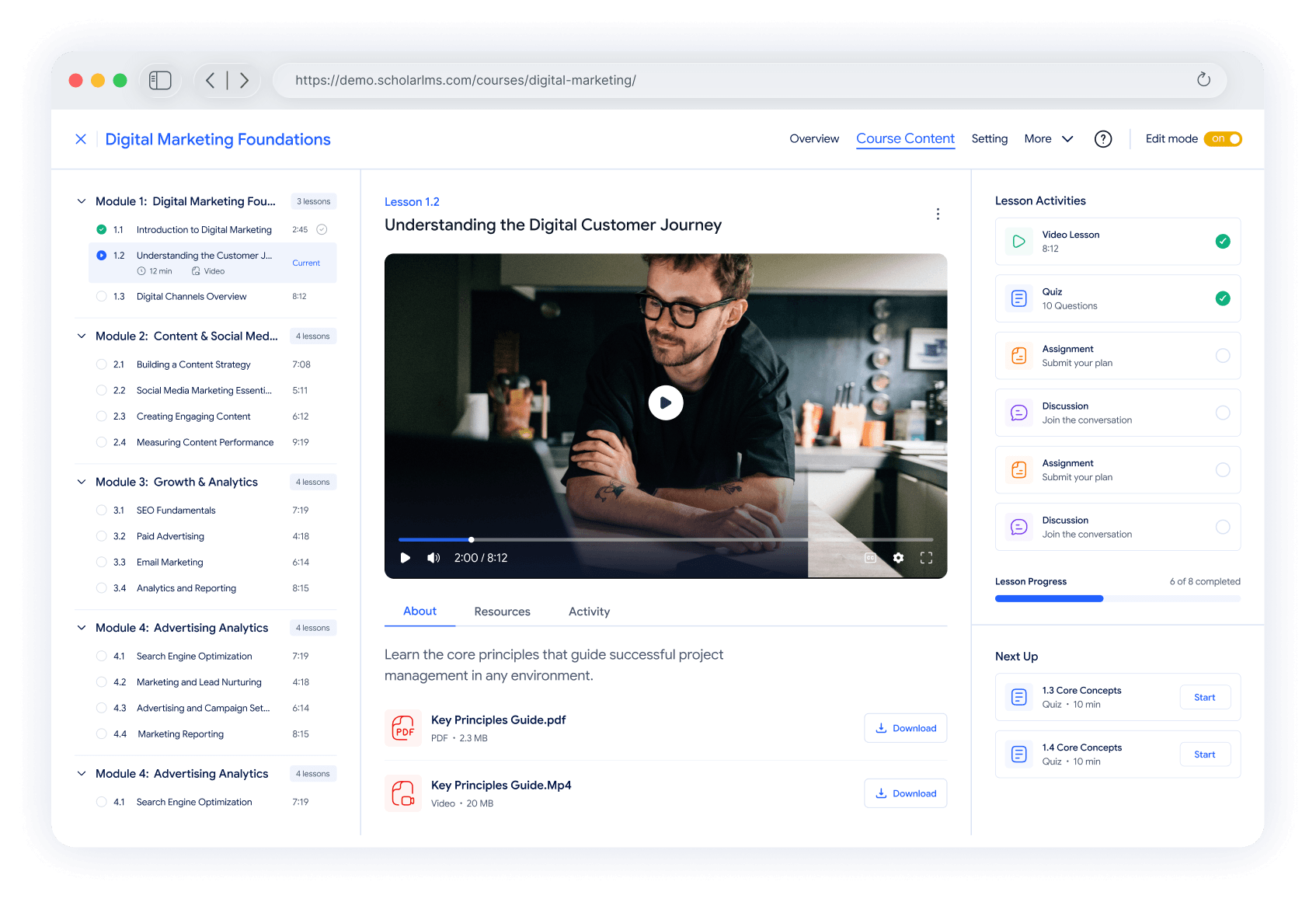The height and width of the screenshot is (899, 1316).
Task: Click the browser URL address field
Action: coord(750,80)
